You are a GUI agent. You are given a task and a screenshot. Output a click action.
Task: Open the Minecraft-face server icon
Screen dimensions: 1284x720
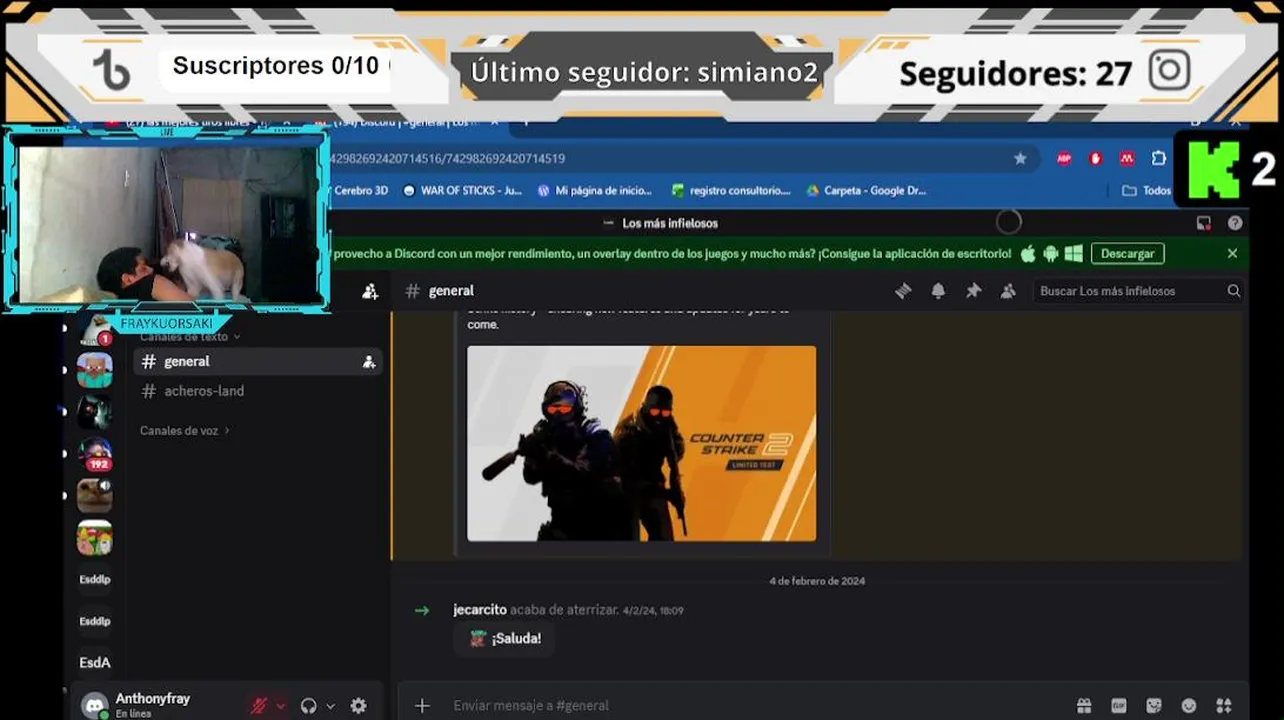[95, 370]
